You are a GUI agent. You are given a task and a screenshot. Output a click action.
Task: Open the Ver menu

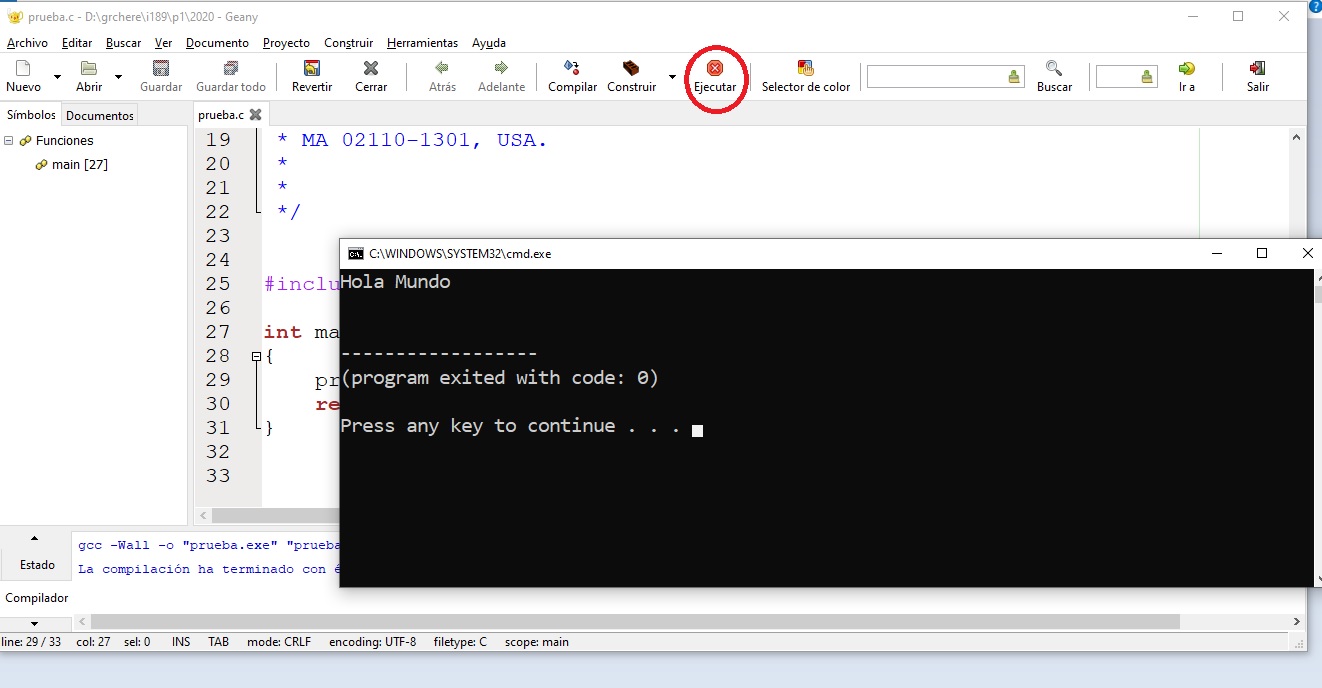pyautogui.click(x=164, y=43)
